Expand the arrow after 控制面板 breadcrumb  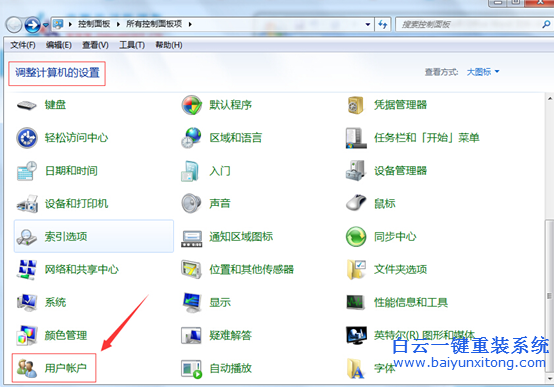pos(118,24)
